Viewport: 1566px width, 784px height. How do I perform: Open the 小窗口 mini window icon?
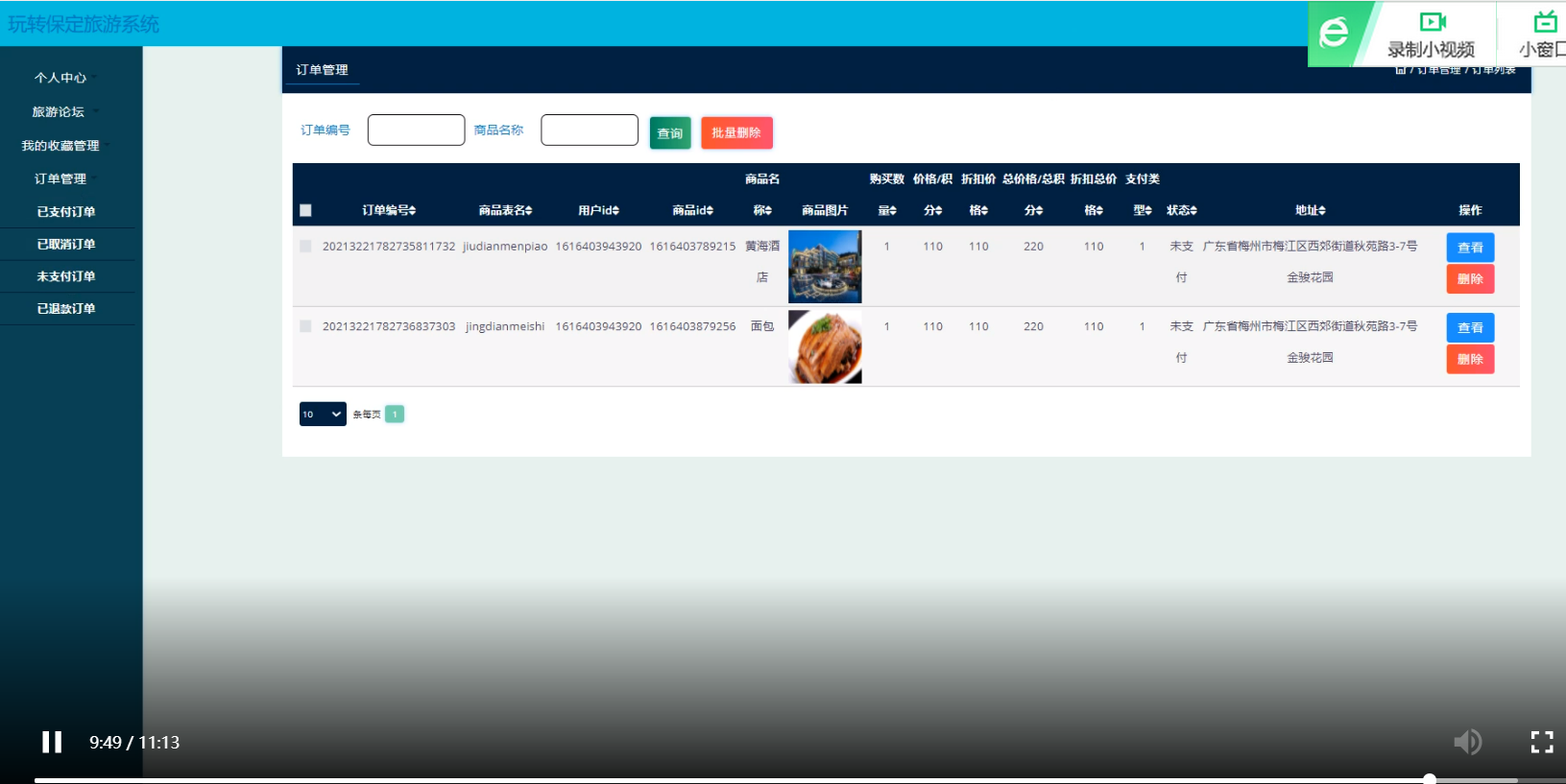(1545, 22)
